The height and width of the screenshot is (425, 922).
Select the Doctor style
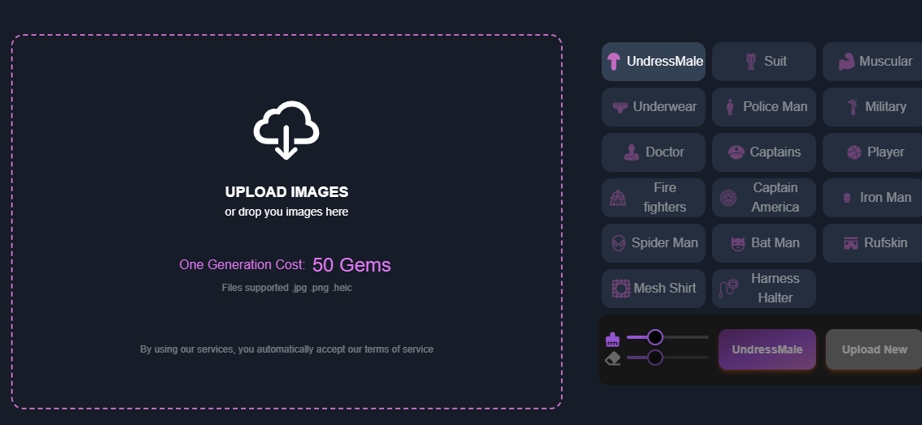click(653, 152)
